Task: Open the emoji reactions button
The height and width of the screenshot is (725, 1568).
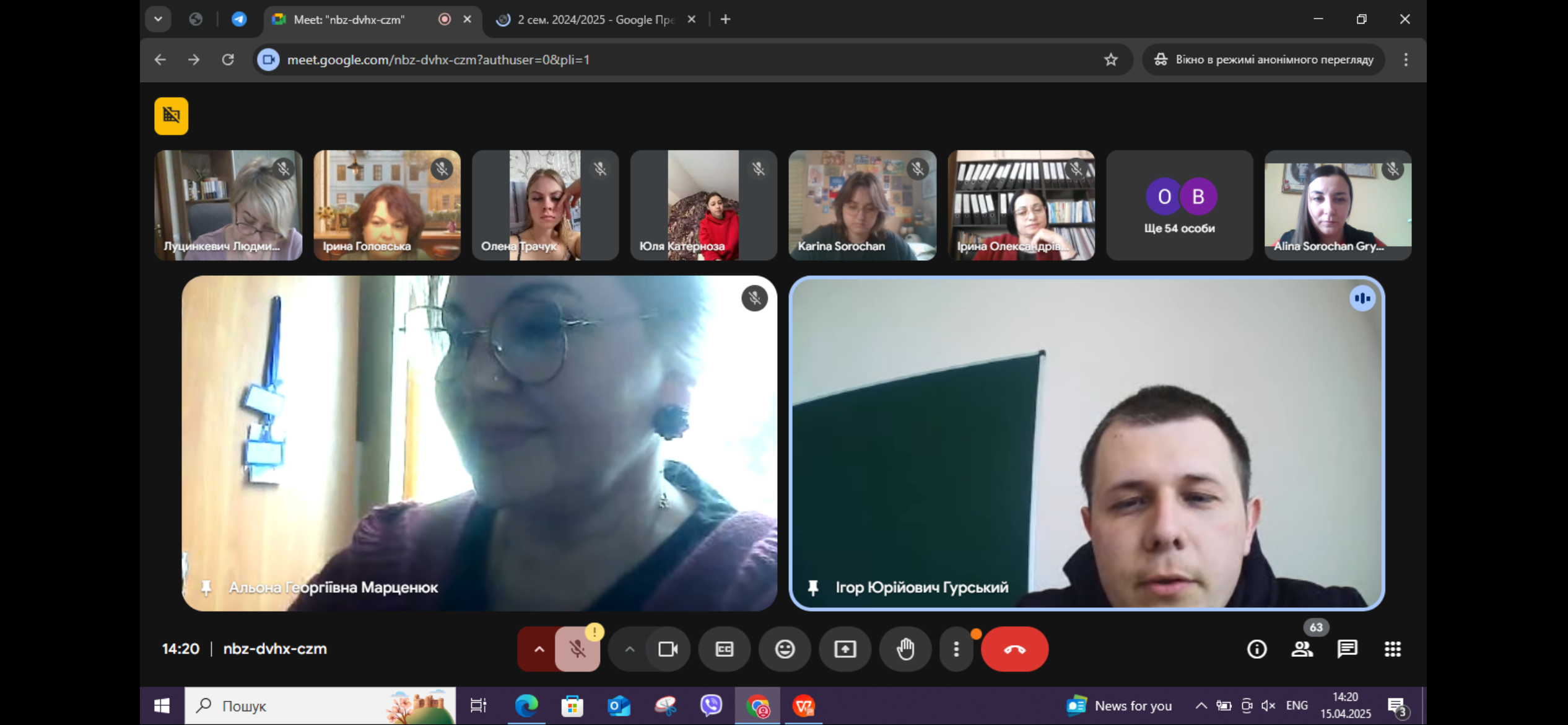Action: click(x=784, y=649)
